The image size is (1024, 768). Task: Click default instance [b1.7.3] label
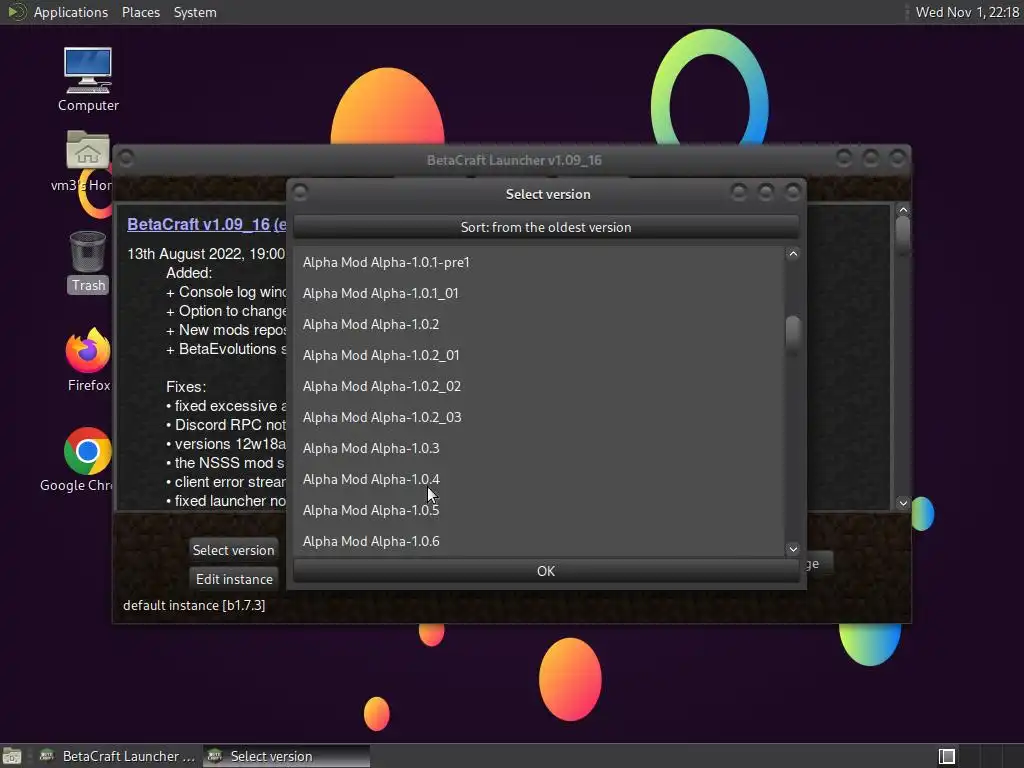click(194, 605)
